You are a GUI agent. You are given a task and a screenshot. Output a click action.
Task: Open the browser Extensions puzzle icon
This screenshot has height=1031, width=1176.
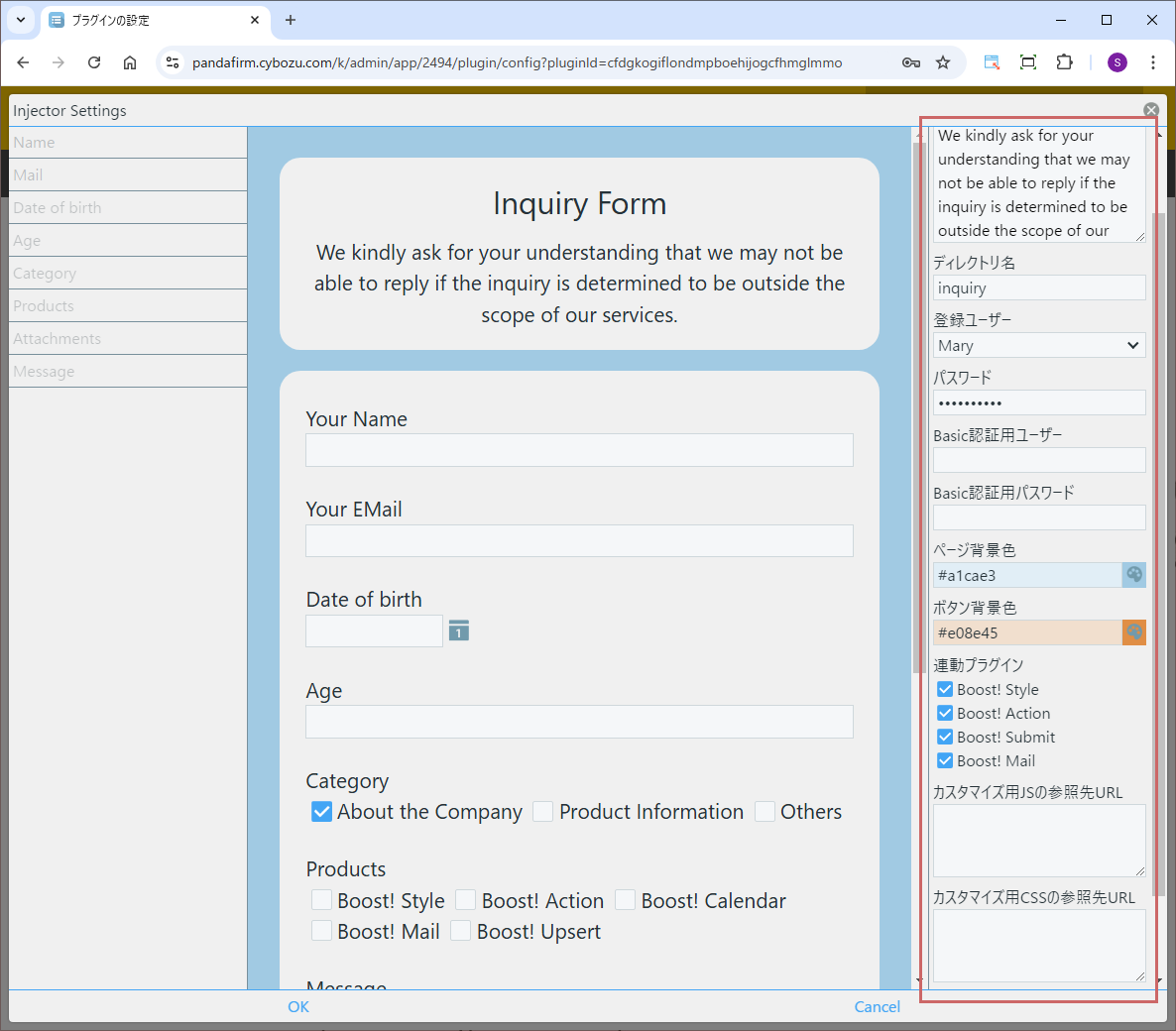coord(1064,62)
